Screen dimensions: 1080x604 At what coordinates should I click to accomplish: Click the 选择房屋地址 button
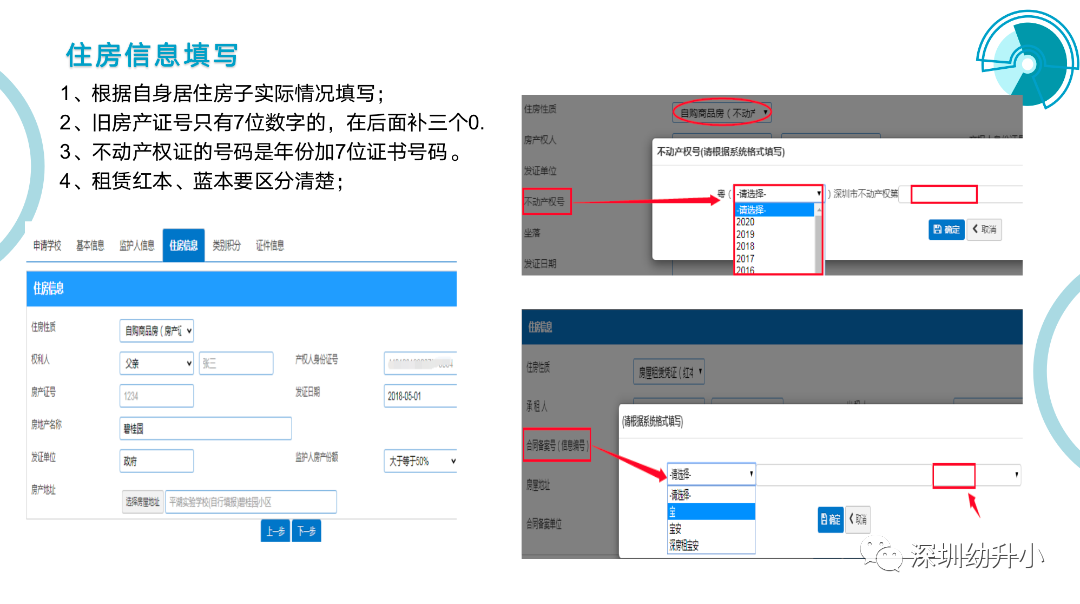point(143,502)
